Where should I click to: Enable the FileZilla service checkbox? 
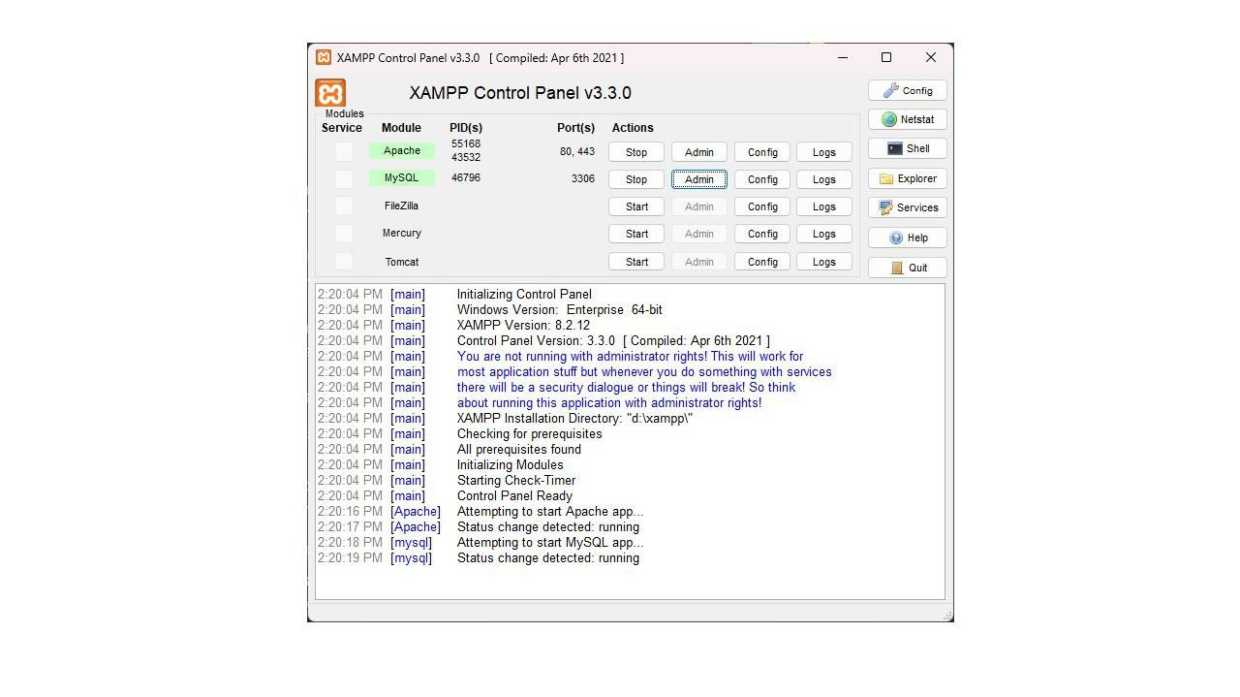(x=343, y=206)
